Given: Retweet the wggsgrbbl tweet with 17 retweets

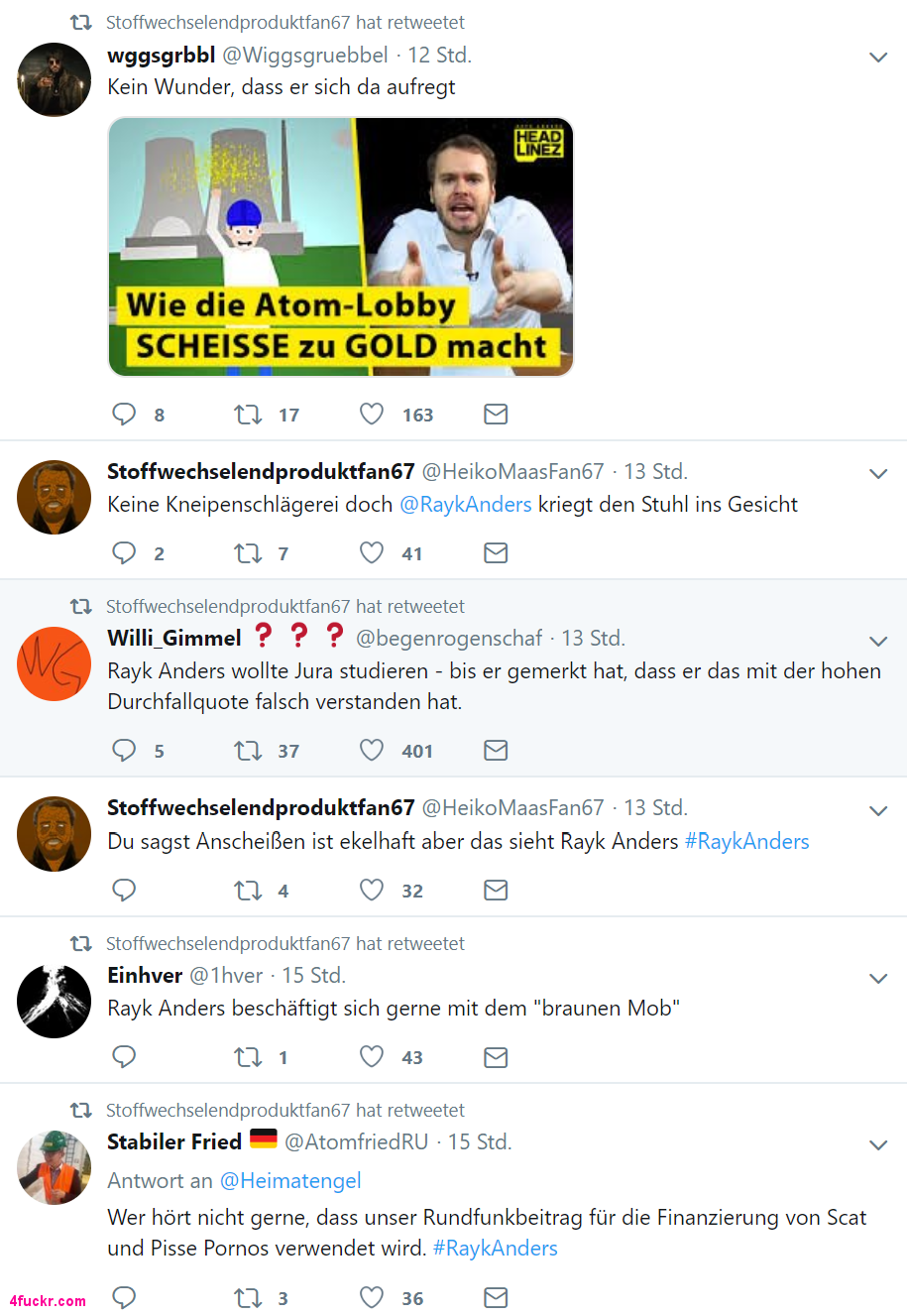Looking at the screenshot, I should tap(248, 414).
